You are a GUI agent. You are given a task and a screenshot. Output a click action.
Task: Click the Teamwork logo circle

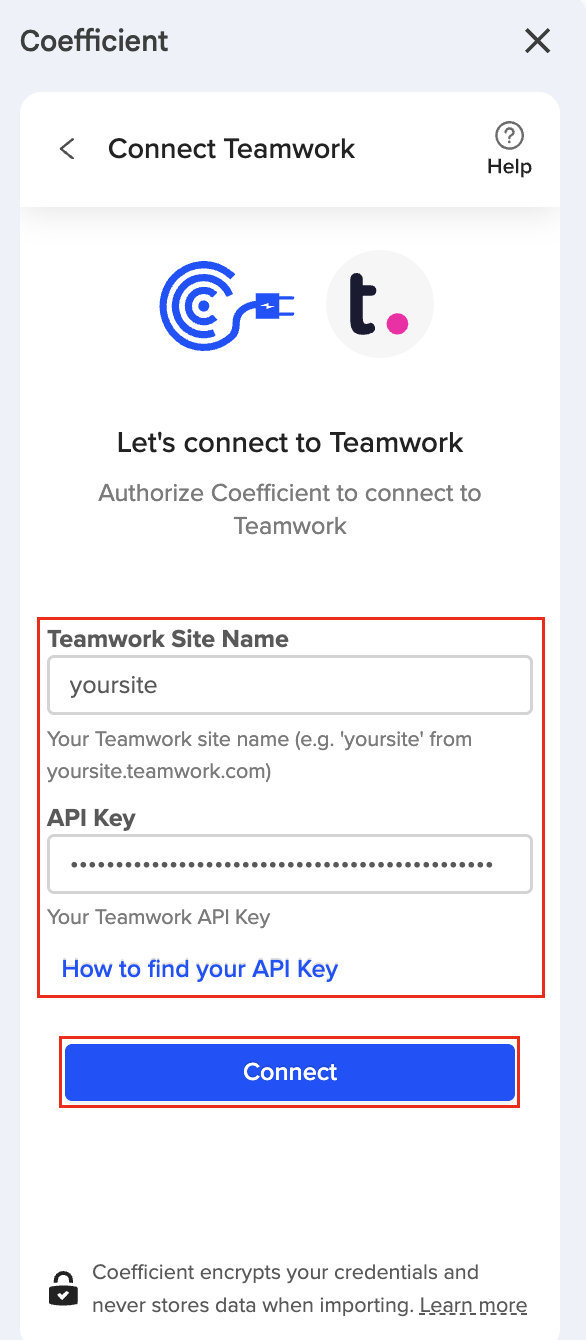point(380,304)
